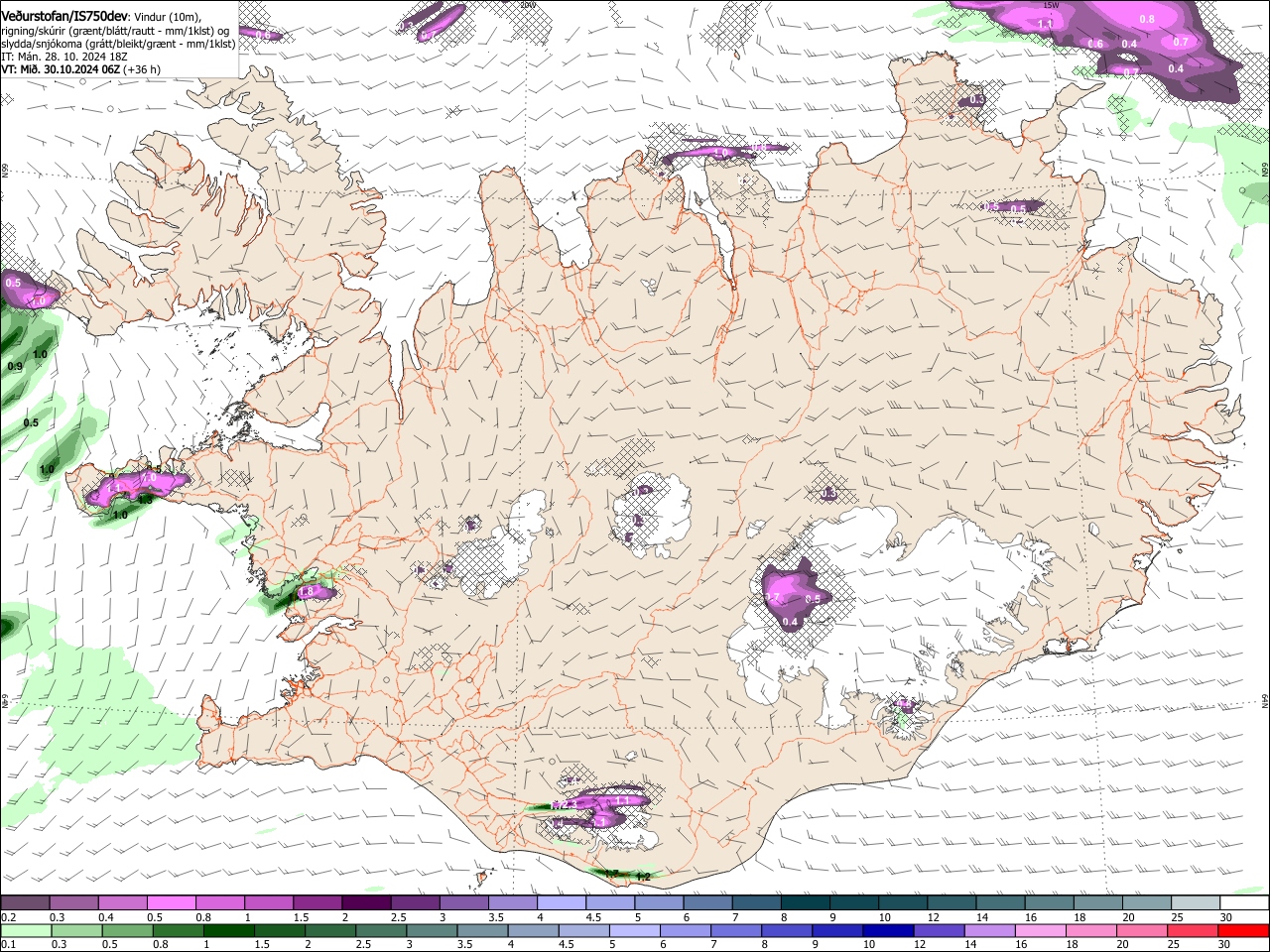Viewport: 1270px width, 952px height.
Task: Pick the 8 dark teal swatch in snow scale
Action: [x=806, y=903]
